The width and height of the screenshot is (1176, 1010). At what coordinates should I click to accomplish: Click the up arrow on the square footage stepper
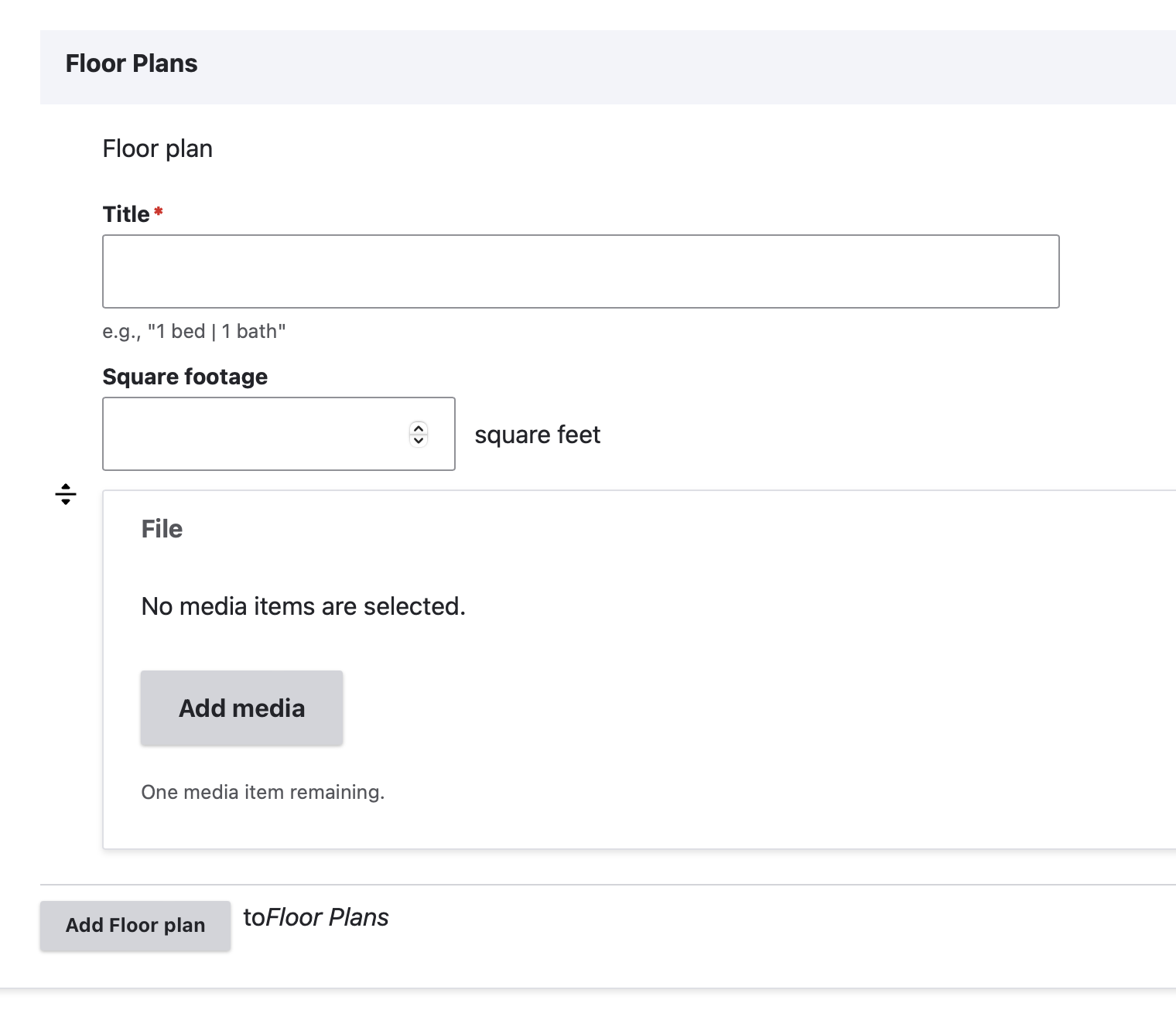click(418, 428)
